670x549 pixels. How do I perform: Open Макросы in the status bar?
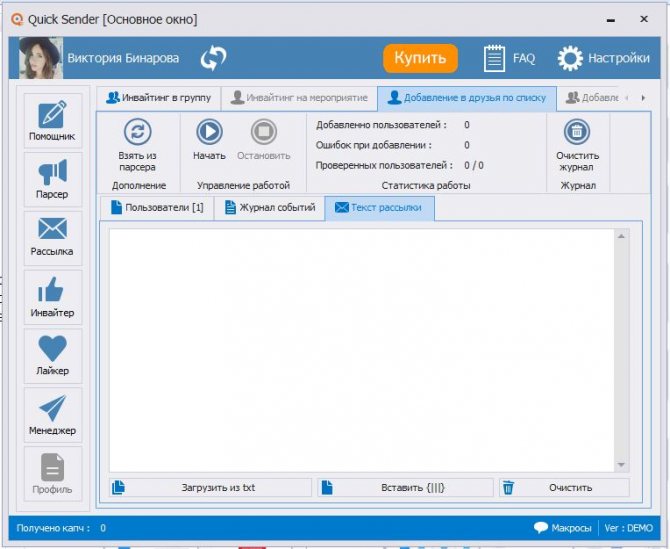point(571,528)
